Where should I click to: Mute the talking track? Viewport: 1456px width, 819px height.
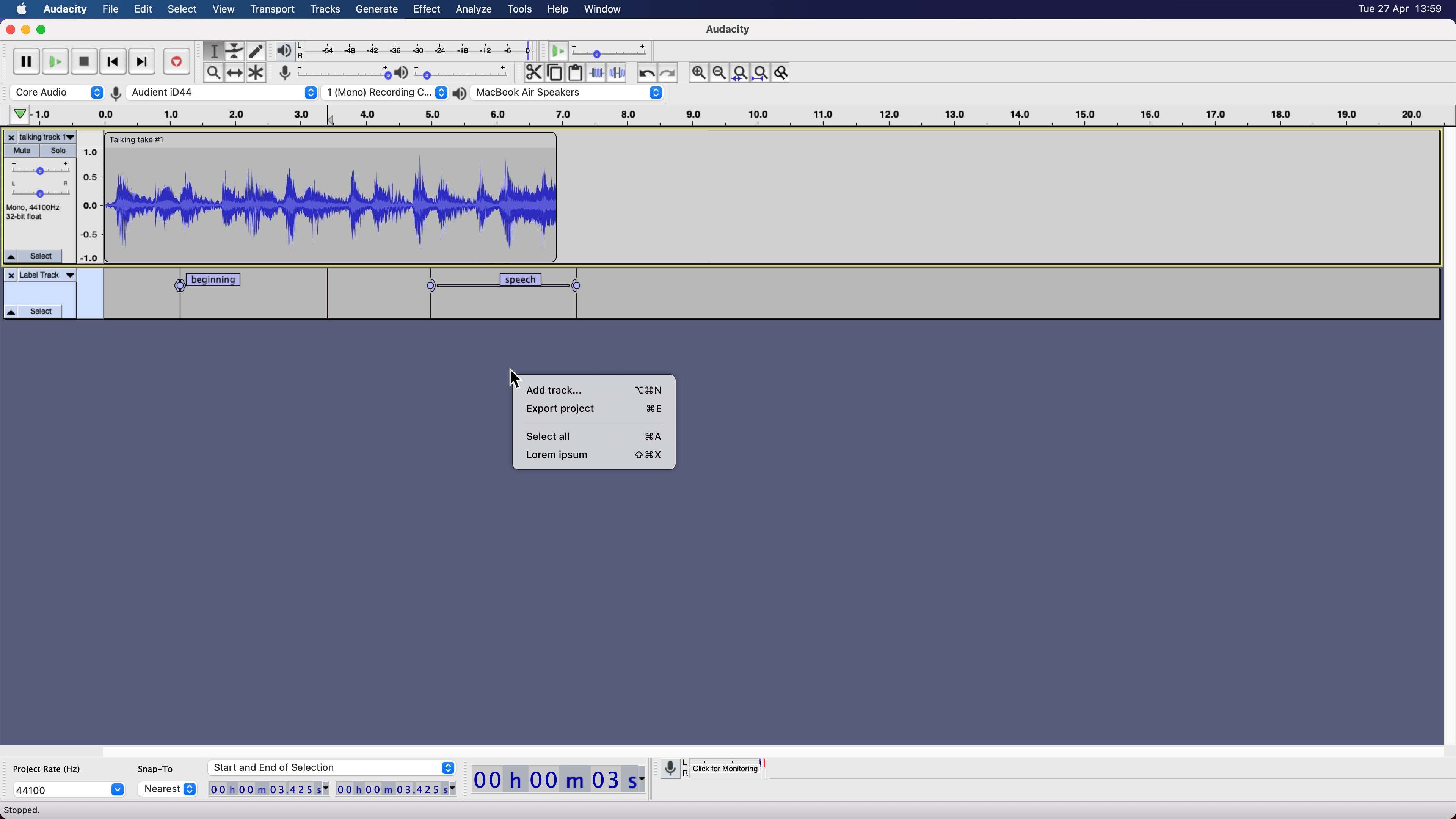(22, 150)
